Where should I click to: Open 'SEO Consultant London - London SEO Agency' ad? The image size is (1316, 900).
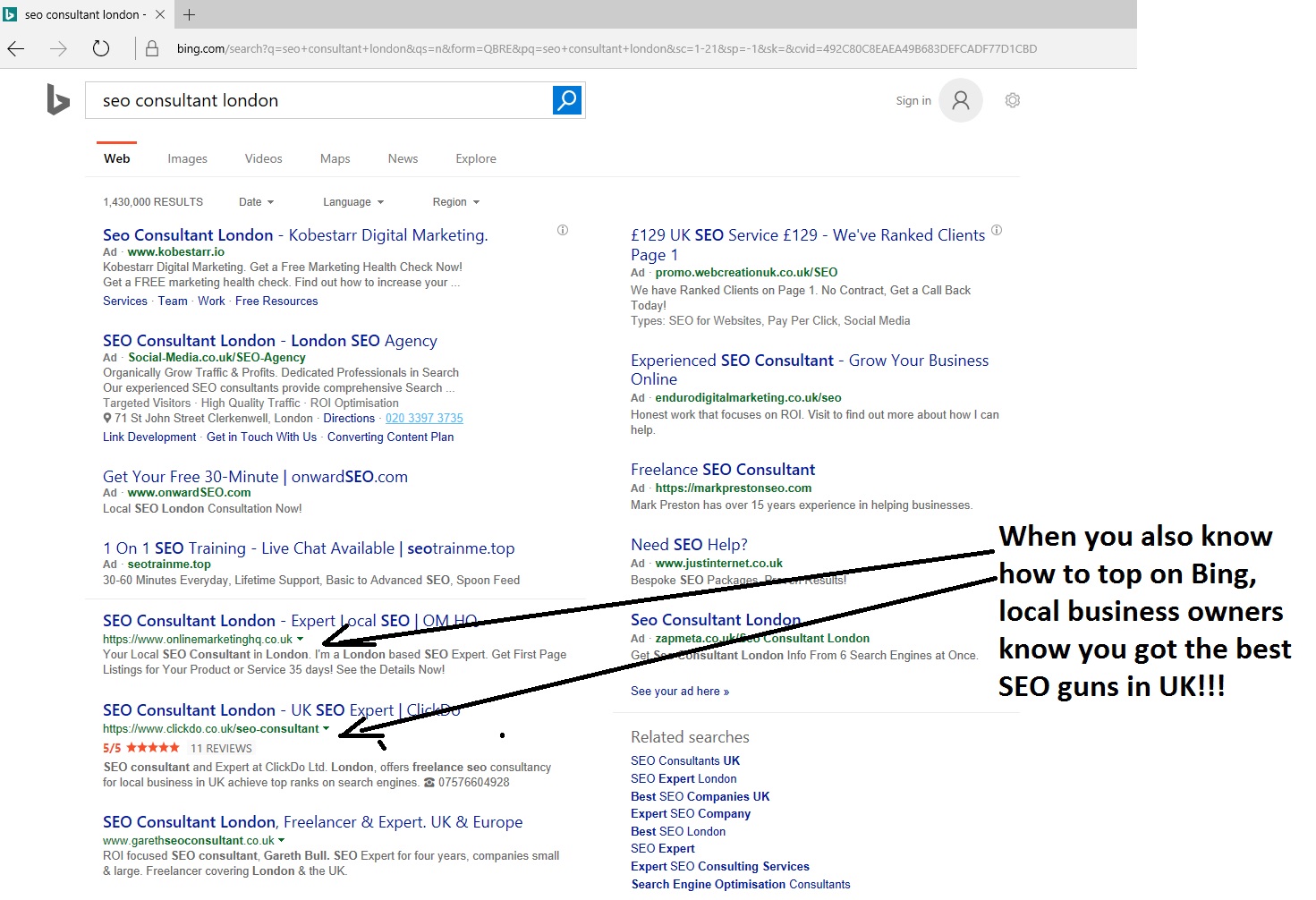click(270, 341)
